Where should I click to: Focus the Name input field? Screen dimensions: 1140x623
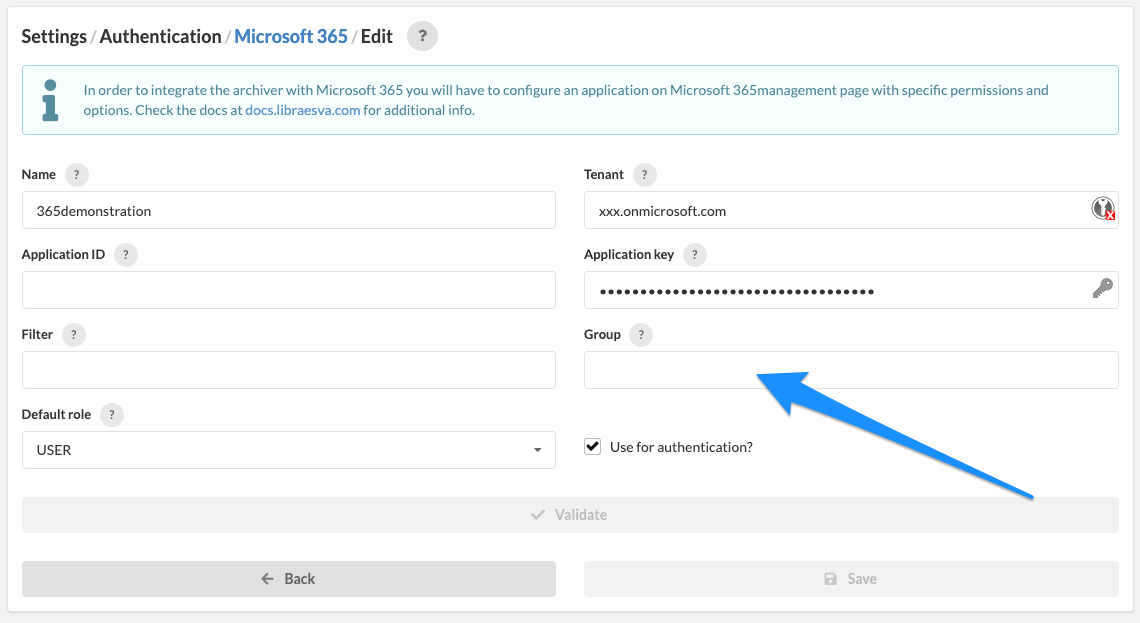coord(289,210)
